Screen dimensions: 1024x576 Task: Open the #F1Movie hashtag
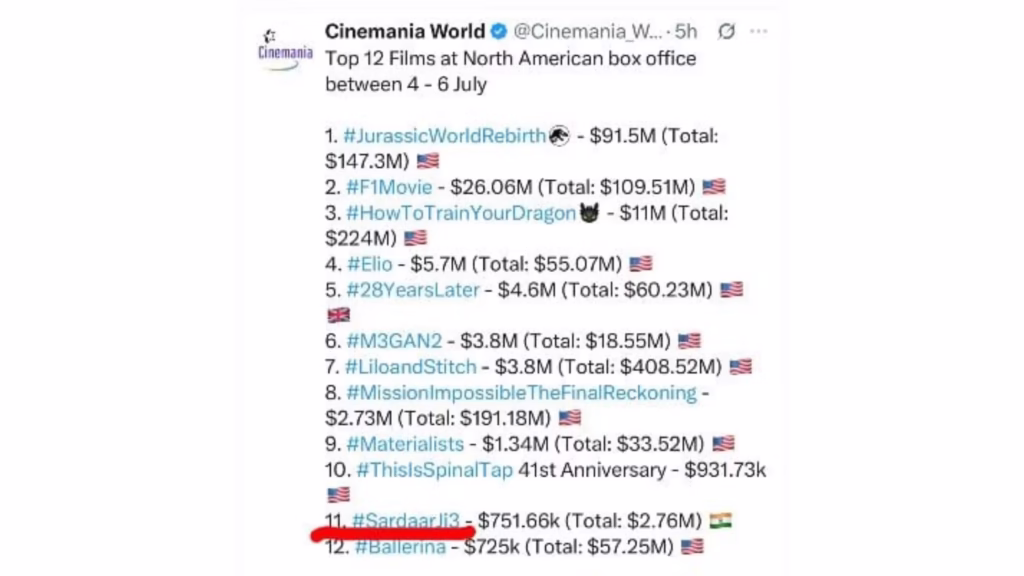(389, 187)
